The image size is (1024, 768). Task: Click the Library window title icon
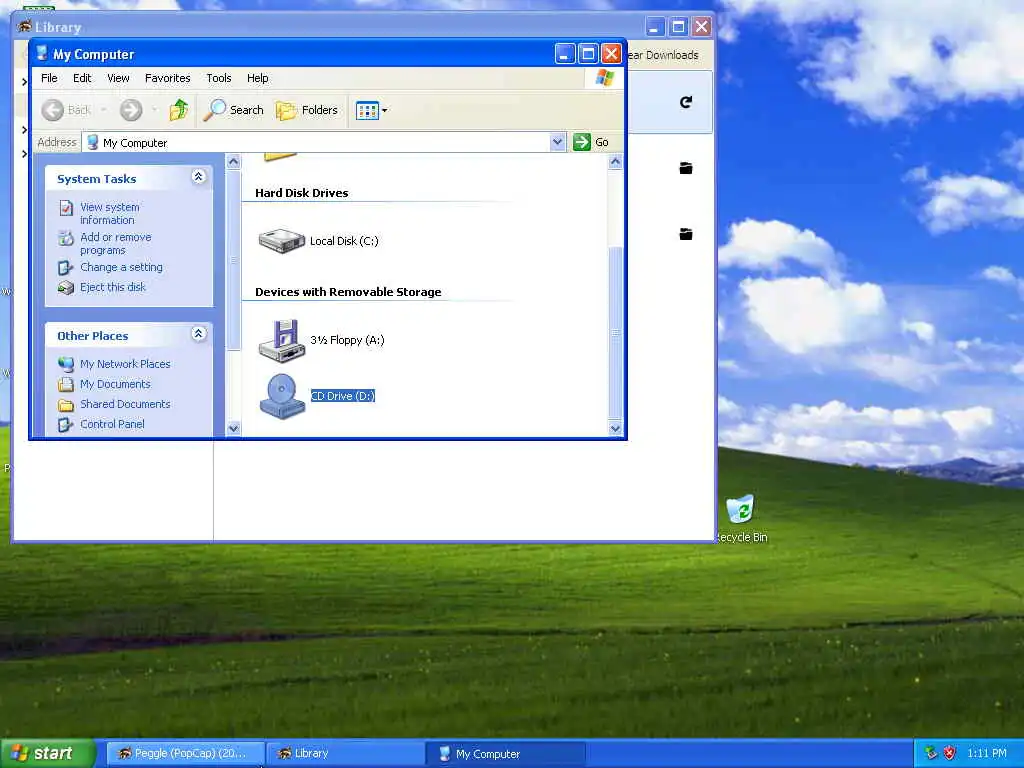click(25, 27)
